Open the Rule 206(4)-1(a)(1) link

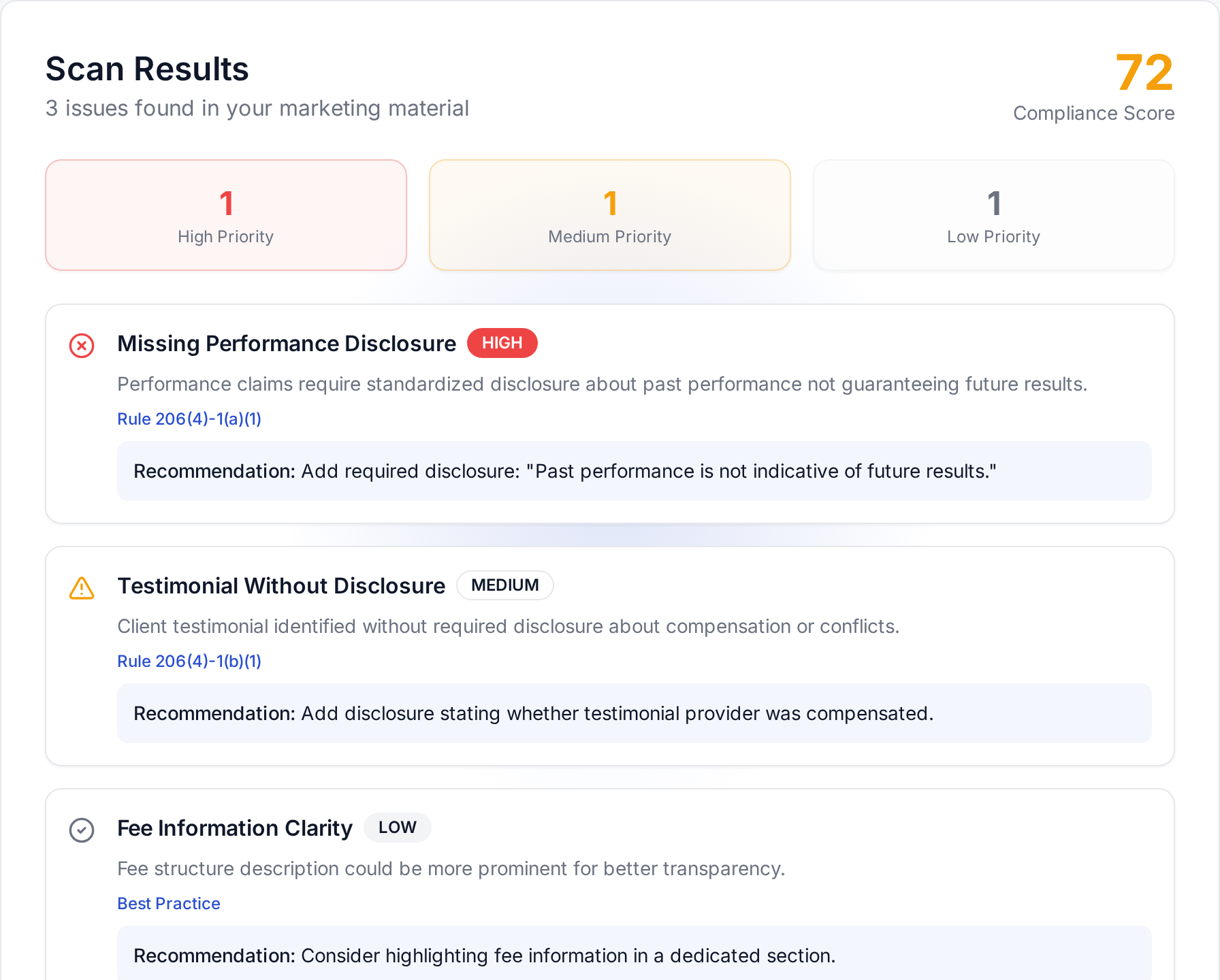pos(189,419)
